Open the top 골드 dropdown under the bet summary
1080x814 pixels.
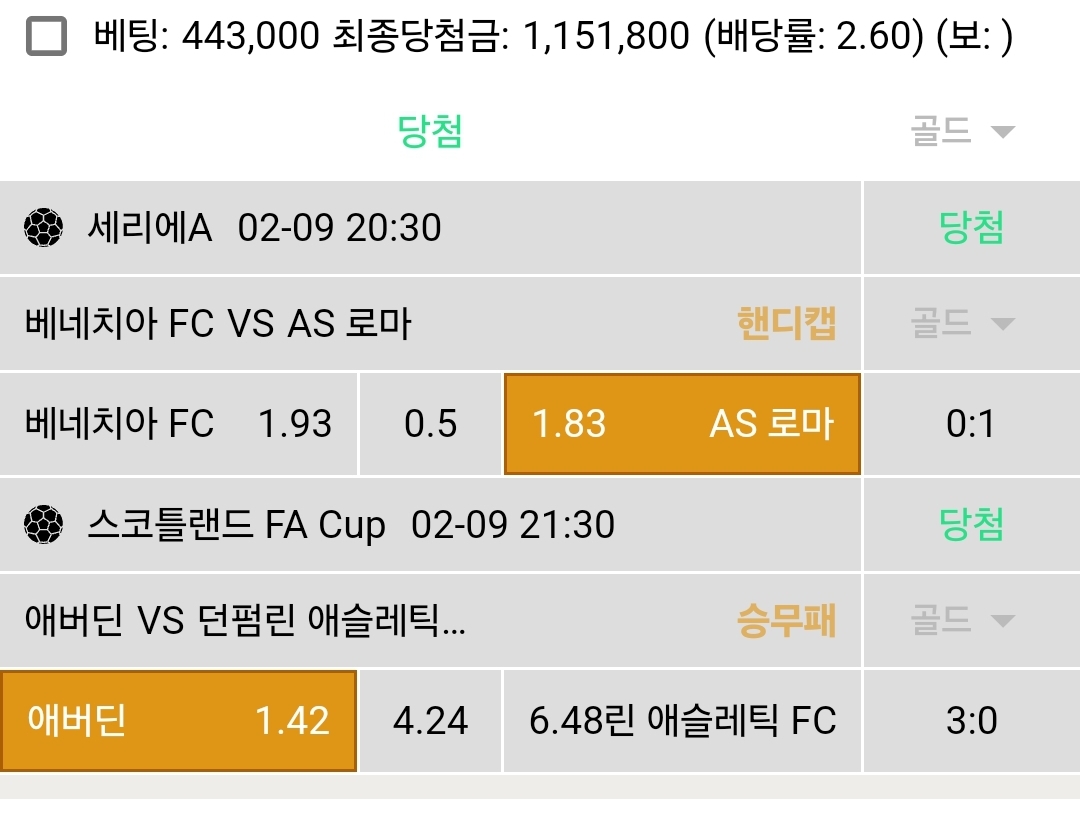coord(962,131)
